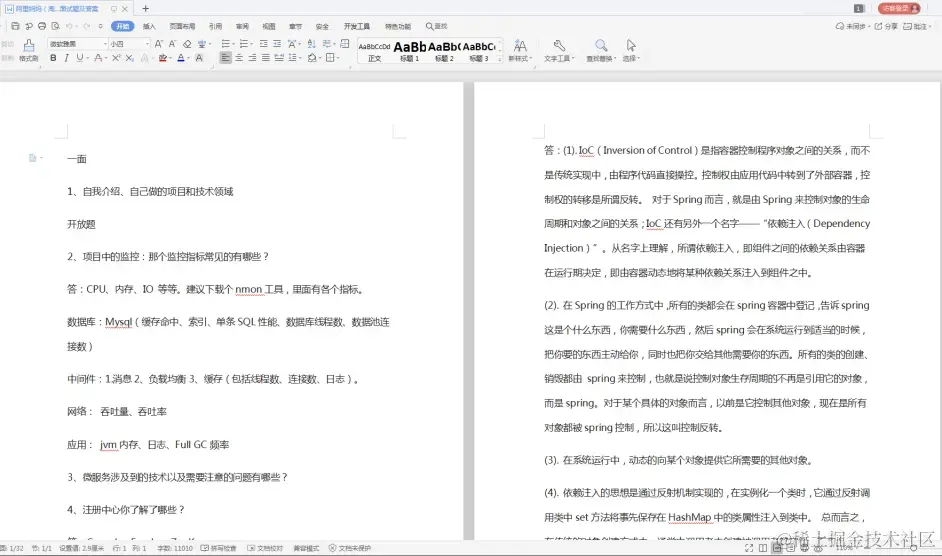Toggle Strikethrough formatting
This screenshot has width=942, height=556.
99,58
